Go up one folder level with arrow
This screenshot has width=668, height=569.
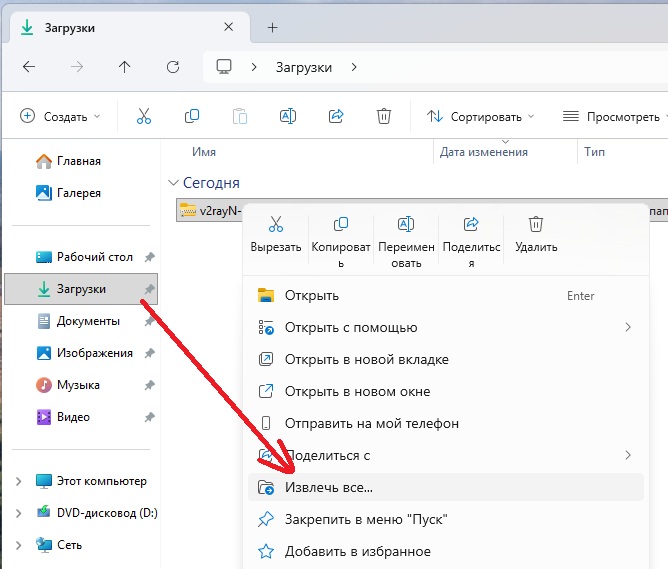click(x=124, y=67)
